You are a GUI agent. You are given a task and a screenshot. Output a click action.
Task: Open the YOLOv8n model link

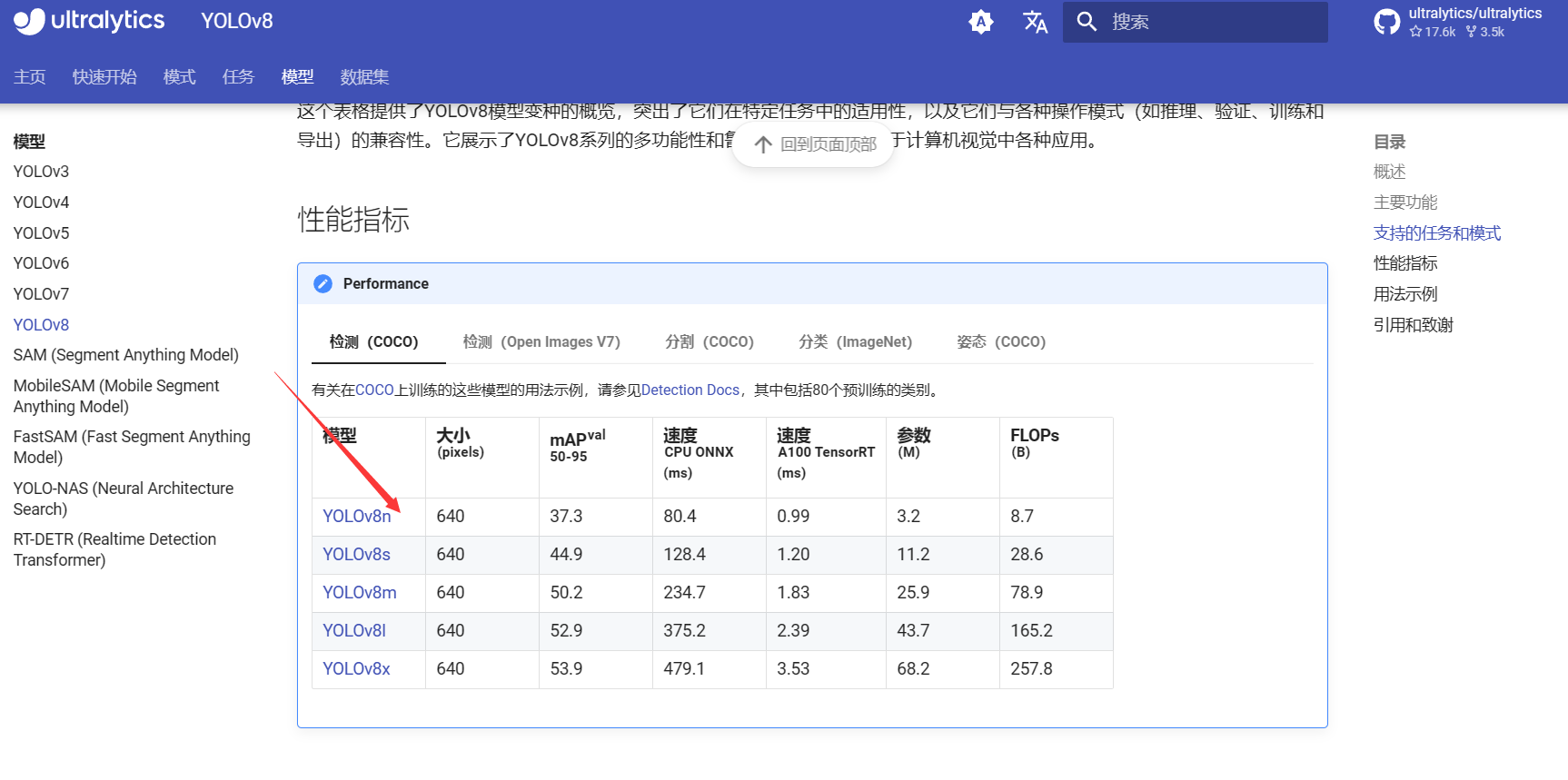[x=357, y=517]
